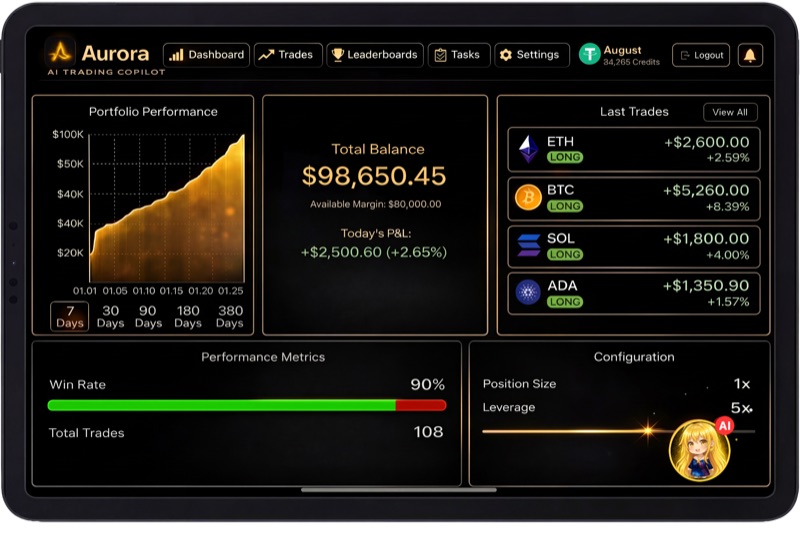Select the 380 Days range
Viewport: 800px width, 536px height.
[x=230, y=317]
